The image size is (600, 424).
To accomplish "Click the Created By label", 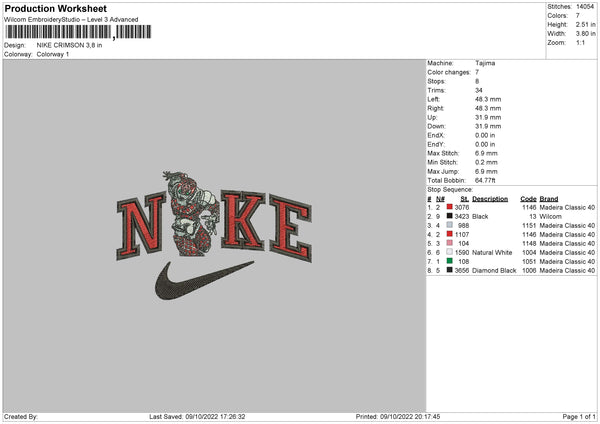I will [x=21, y=416].
